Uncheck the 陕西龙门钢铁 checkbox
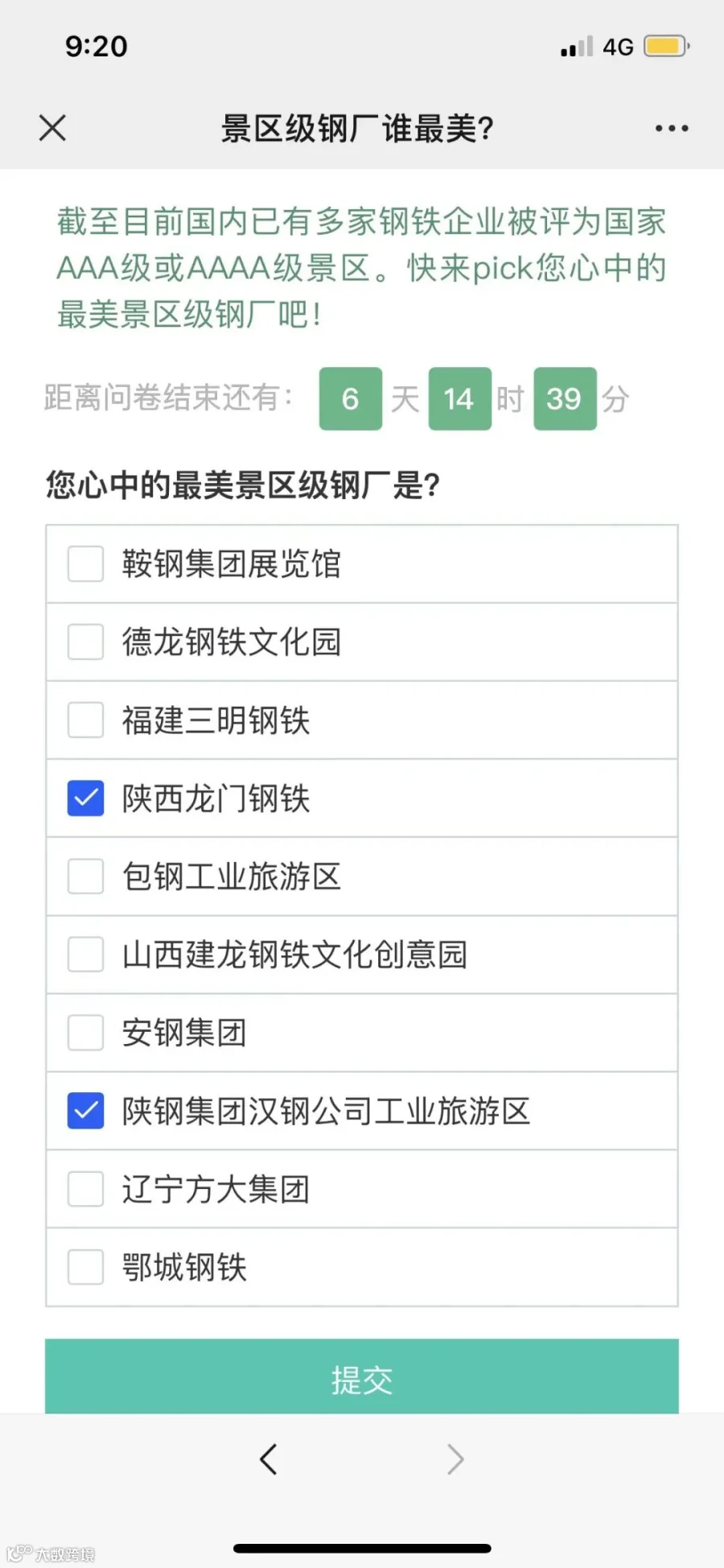The width and height of the screenshot is (724, 1568). pyautogui.click(x=85, y=798)
